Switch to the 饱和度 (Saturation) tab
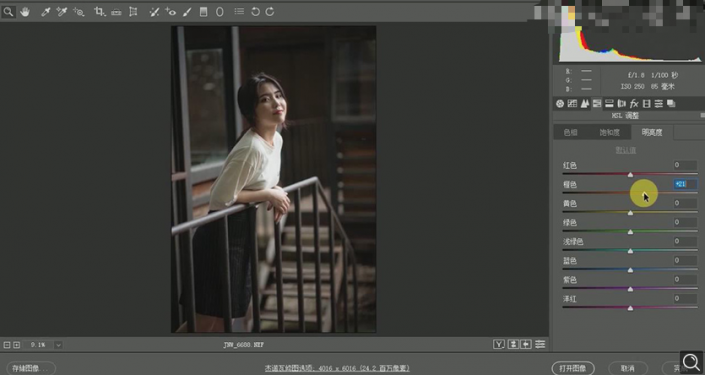The height and width of the screenshot is (375, 705). pyautogui.click(x=609, y=132)
